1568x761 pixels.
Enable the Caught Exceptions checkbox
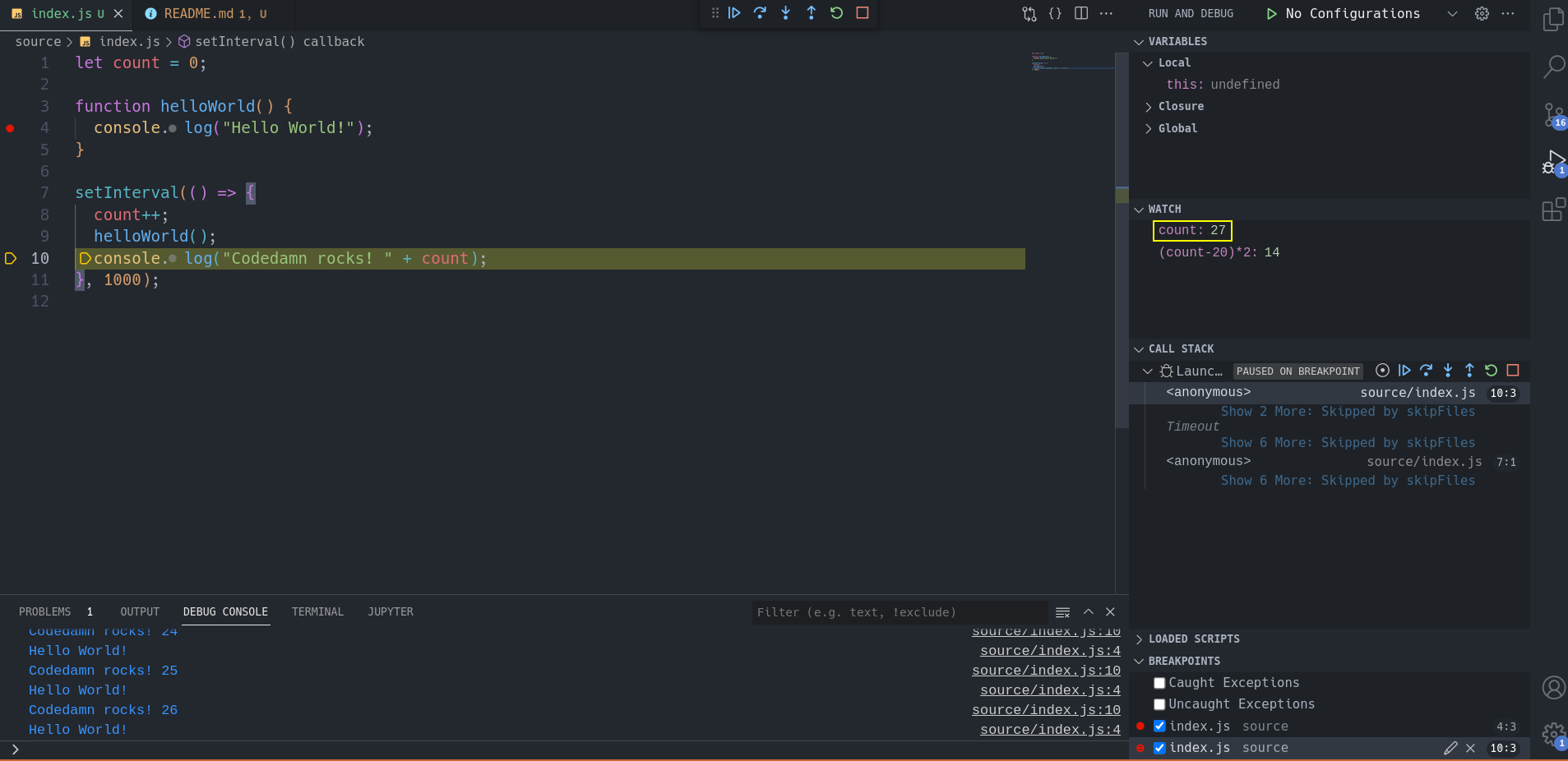(x=1159, y=682)
